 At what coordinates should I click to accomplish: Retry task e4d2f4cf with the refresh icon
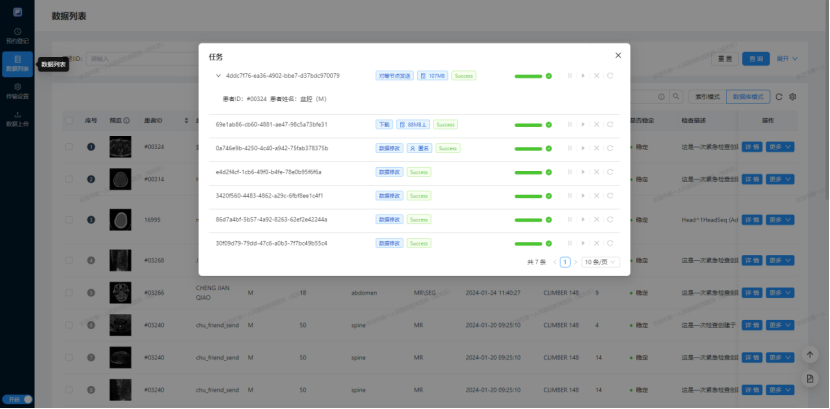(x=610, y=172)
